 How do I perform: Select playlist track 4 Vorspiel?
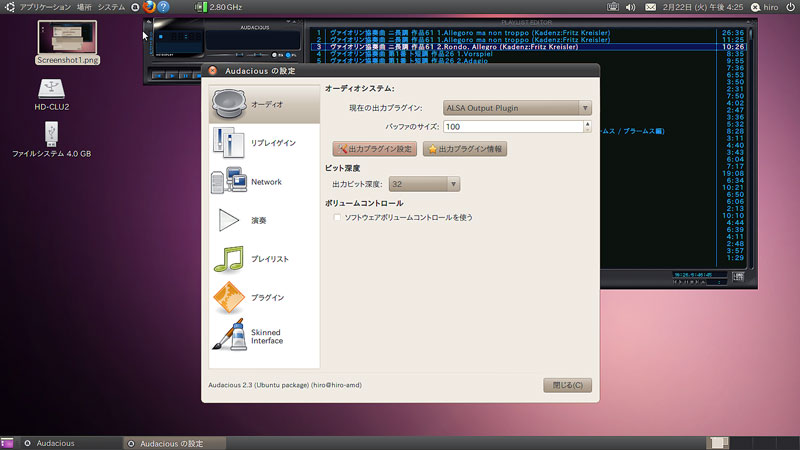(528, 54)
